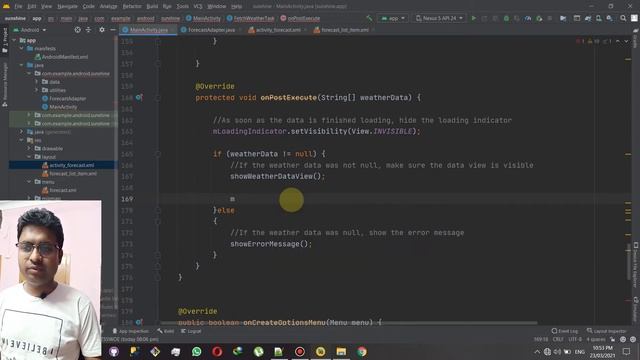Open the Event Log button
Viewport: 640px width, 360px height.
564,331
